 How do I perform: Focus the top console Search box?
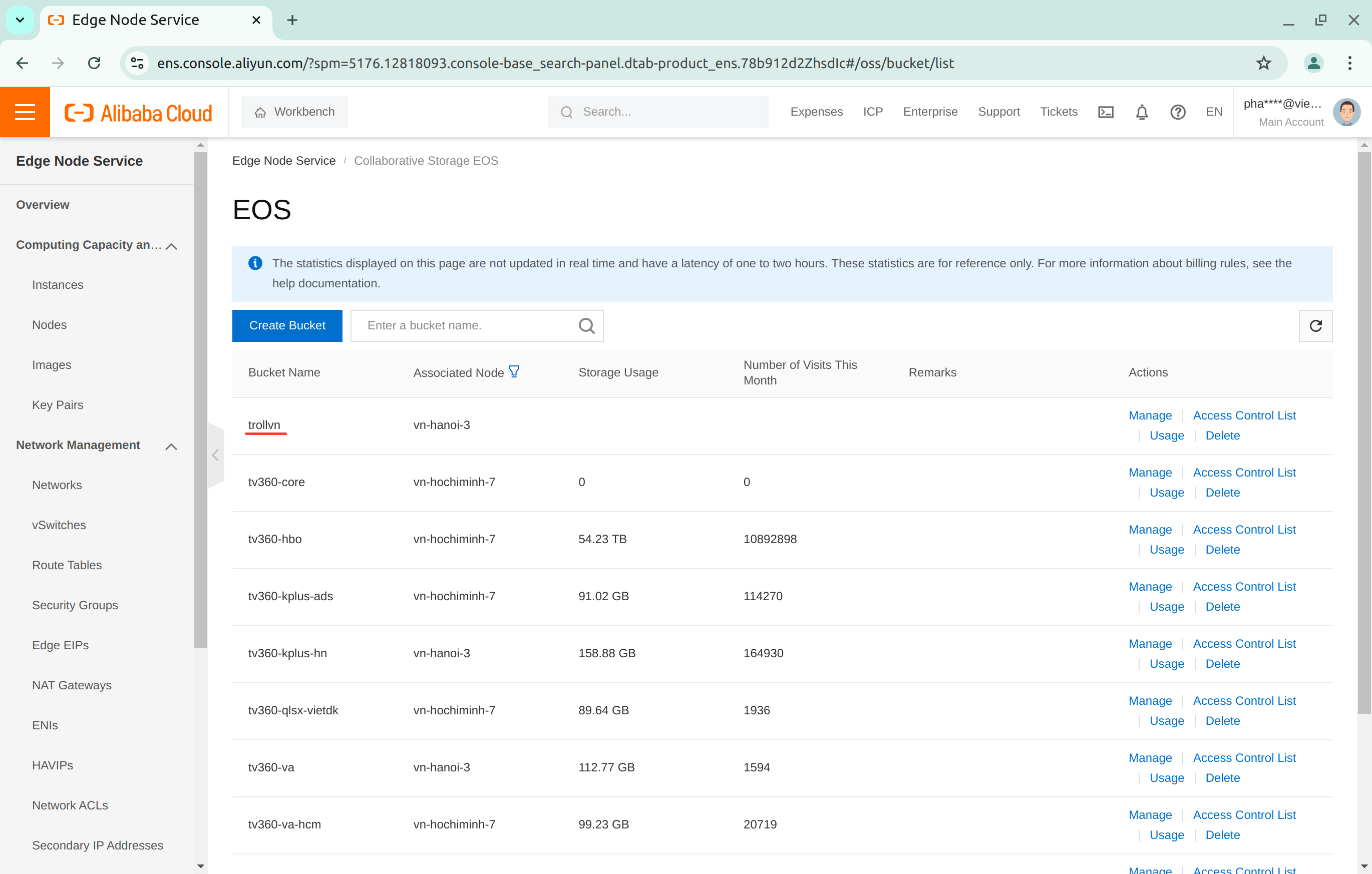pos(657,112)
